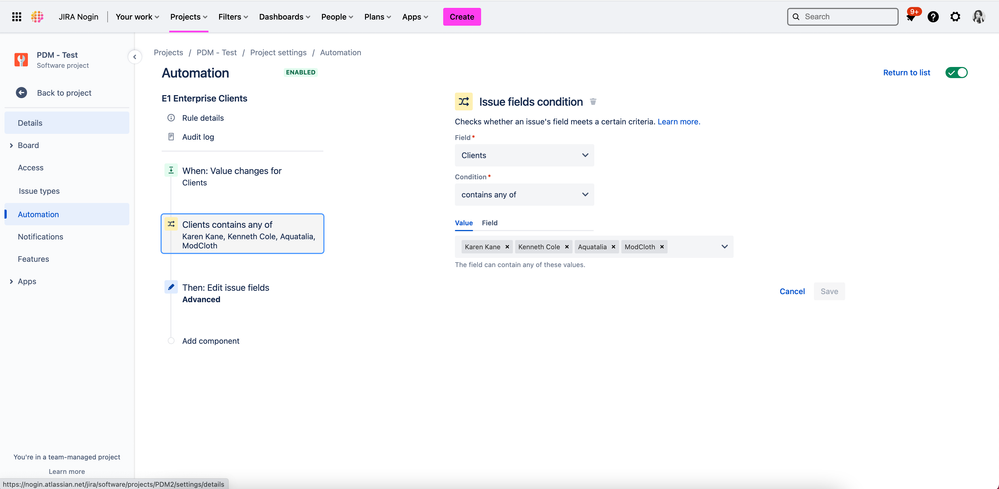Open the Dashboards menu
The width and height of the screenshot is (999, 489).
point(285,17)
